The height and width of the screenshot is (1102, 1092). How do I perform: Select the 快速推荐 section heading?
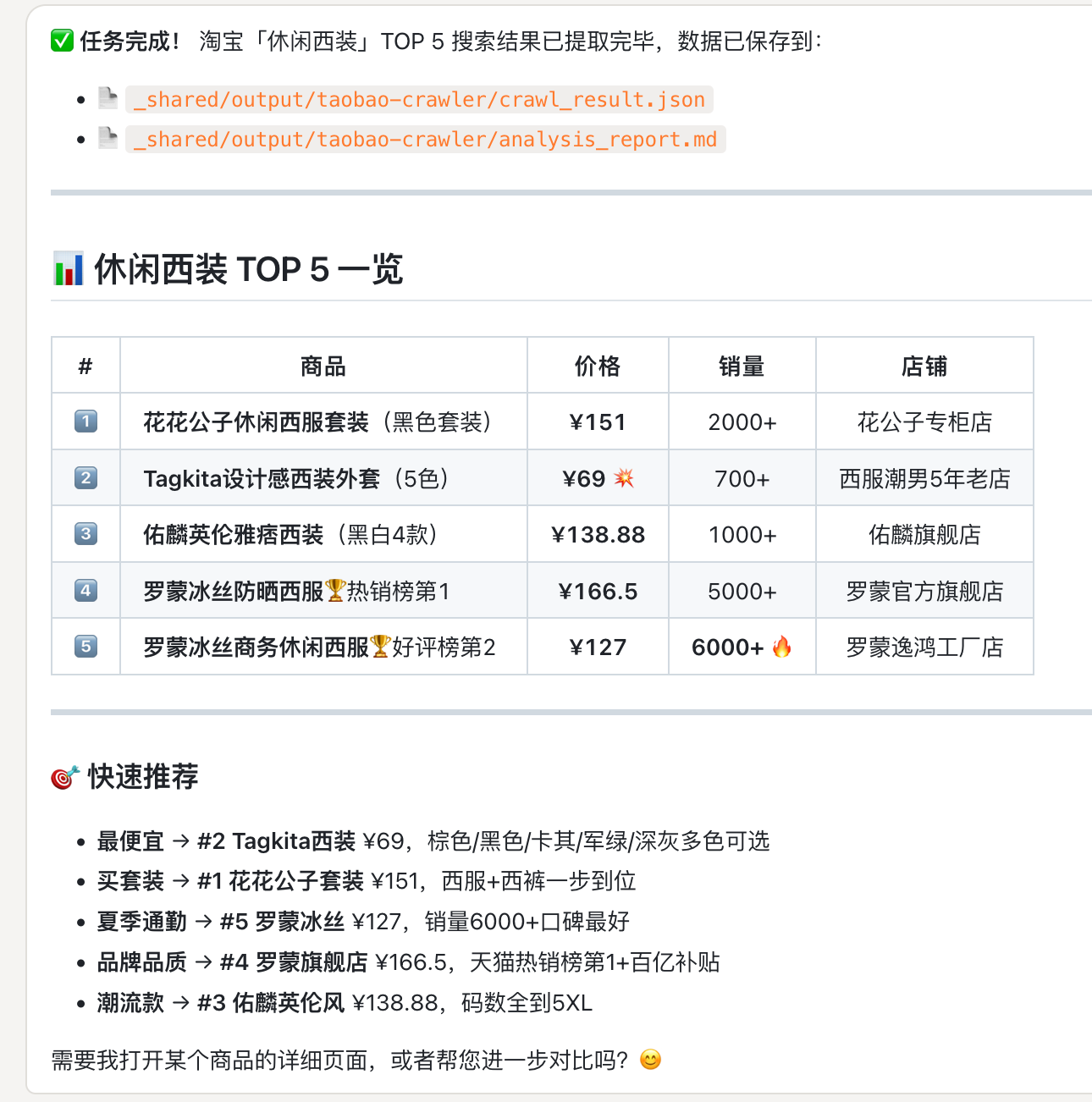(x=143, y=776)
